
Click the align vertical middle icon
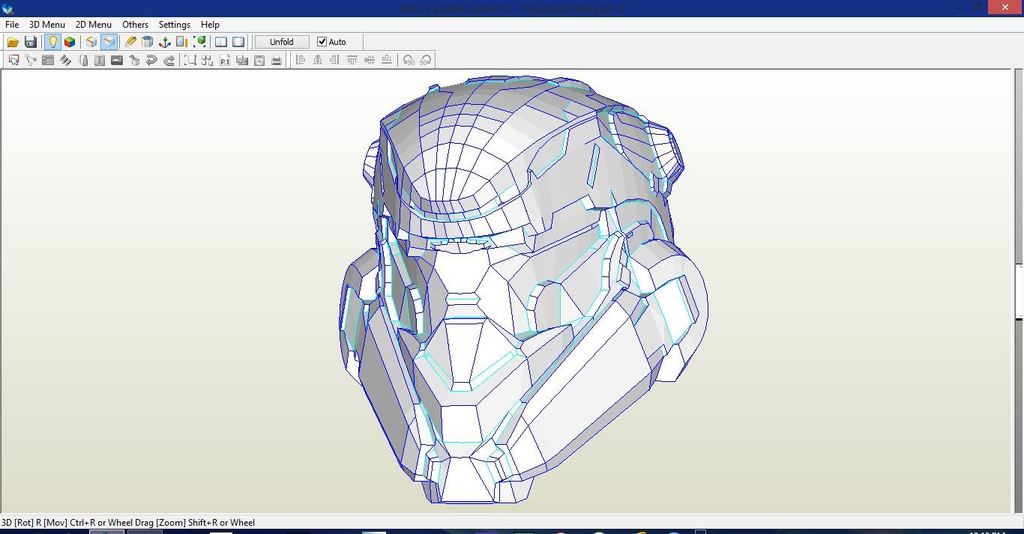[369, 60]
